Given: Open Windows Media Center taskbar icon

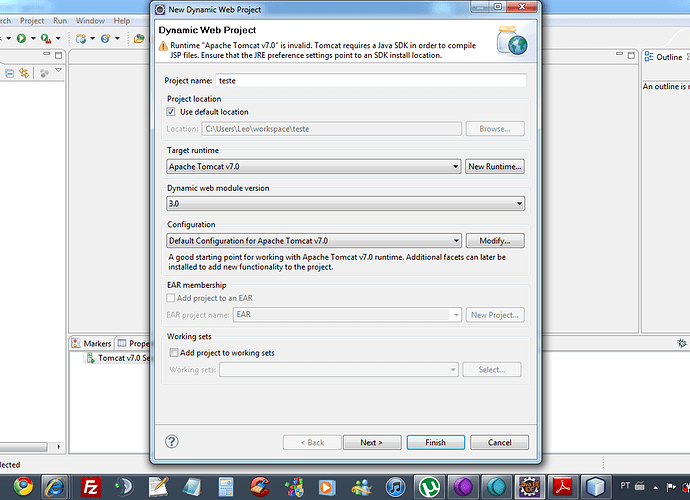Looking at the screenshot, I should point(327,487).
